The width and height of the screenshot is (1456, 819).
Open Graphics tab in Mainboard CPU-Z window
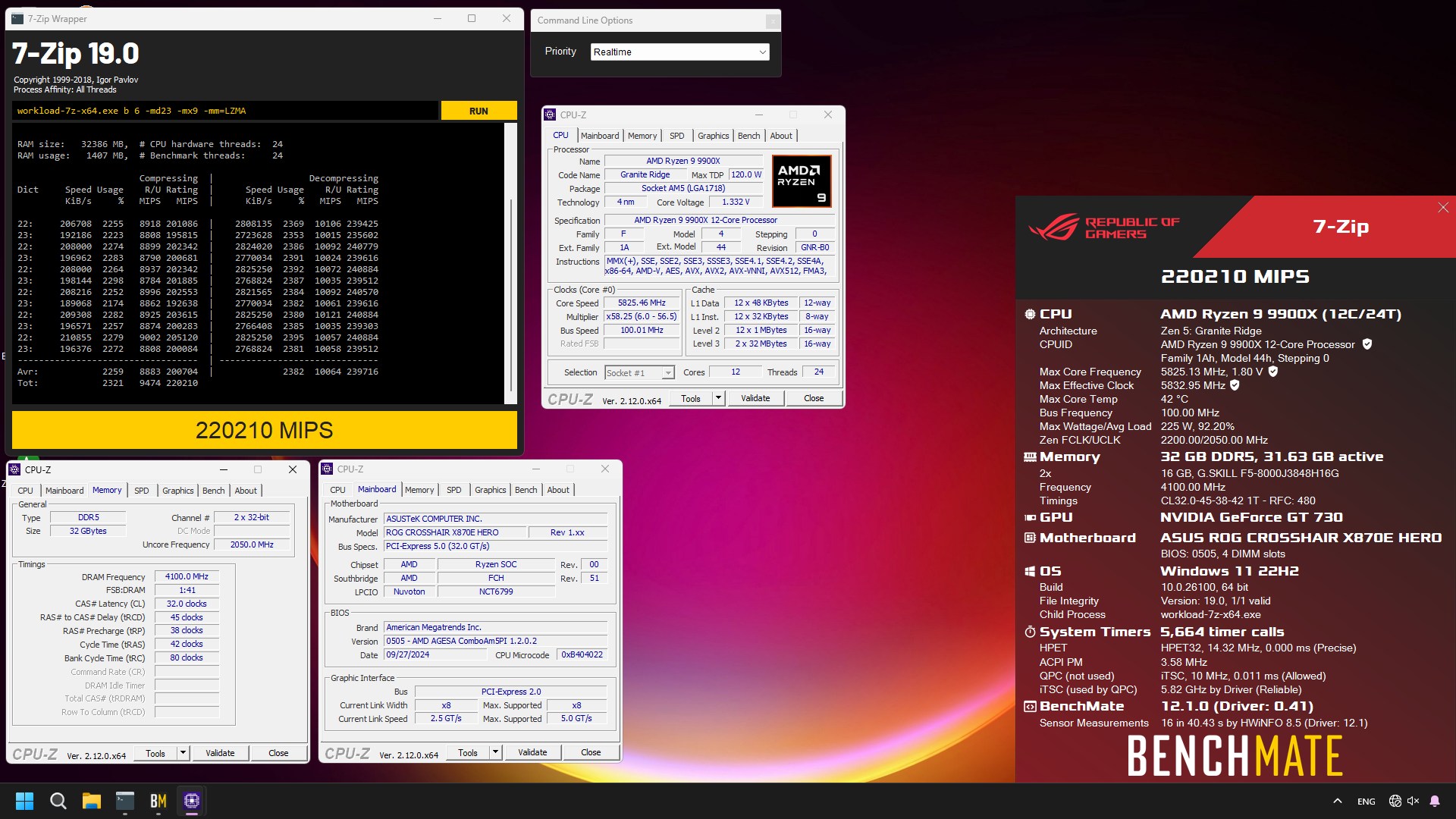pyautogui.click(x=490, y=490)
